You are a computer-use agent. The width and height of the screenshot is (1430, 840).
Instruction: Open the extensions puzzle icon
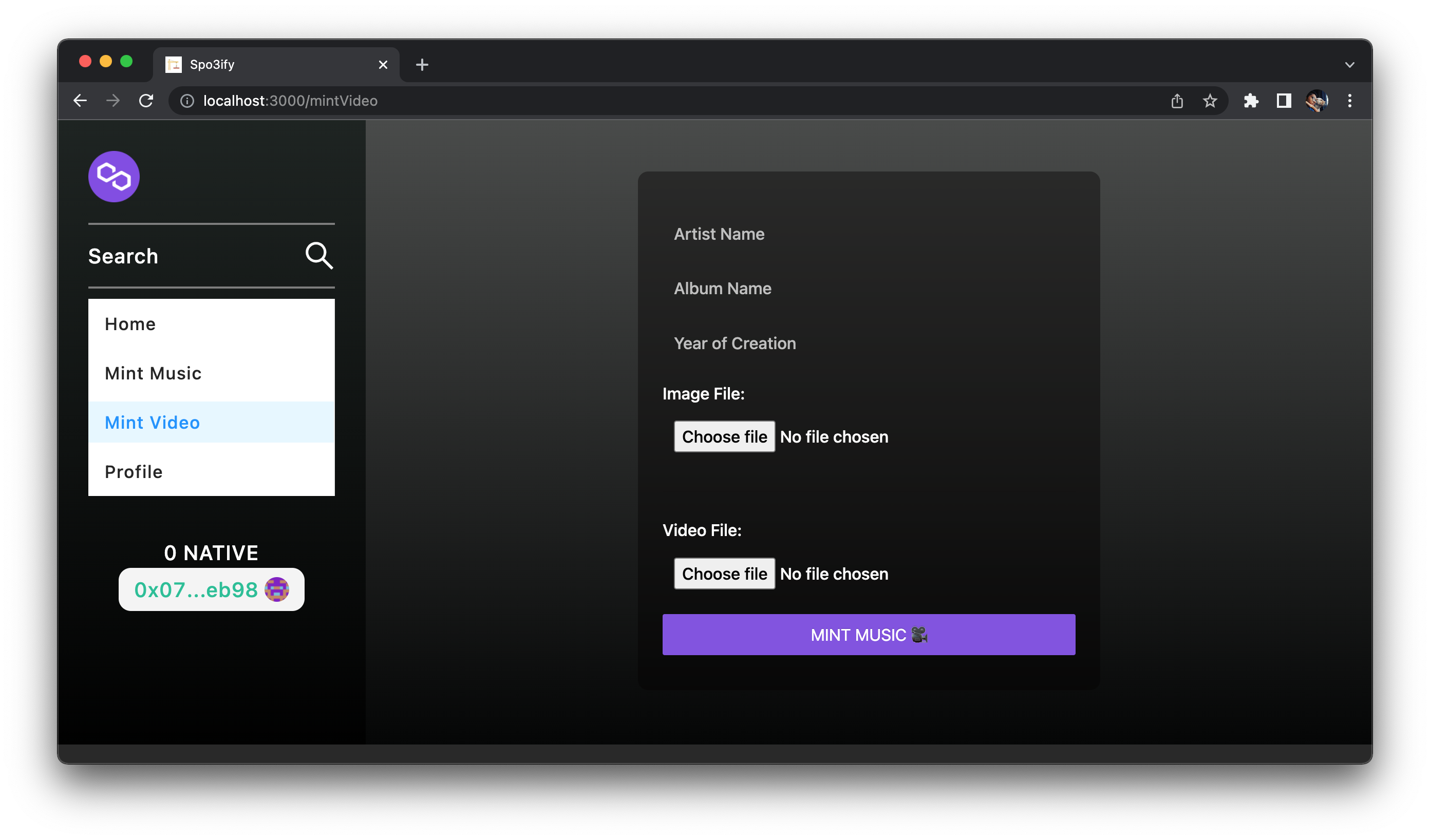[x=1251, y=101]
